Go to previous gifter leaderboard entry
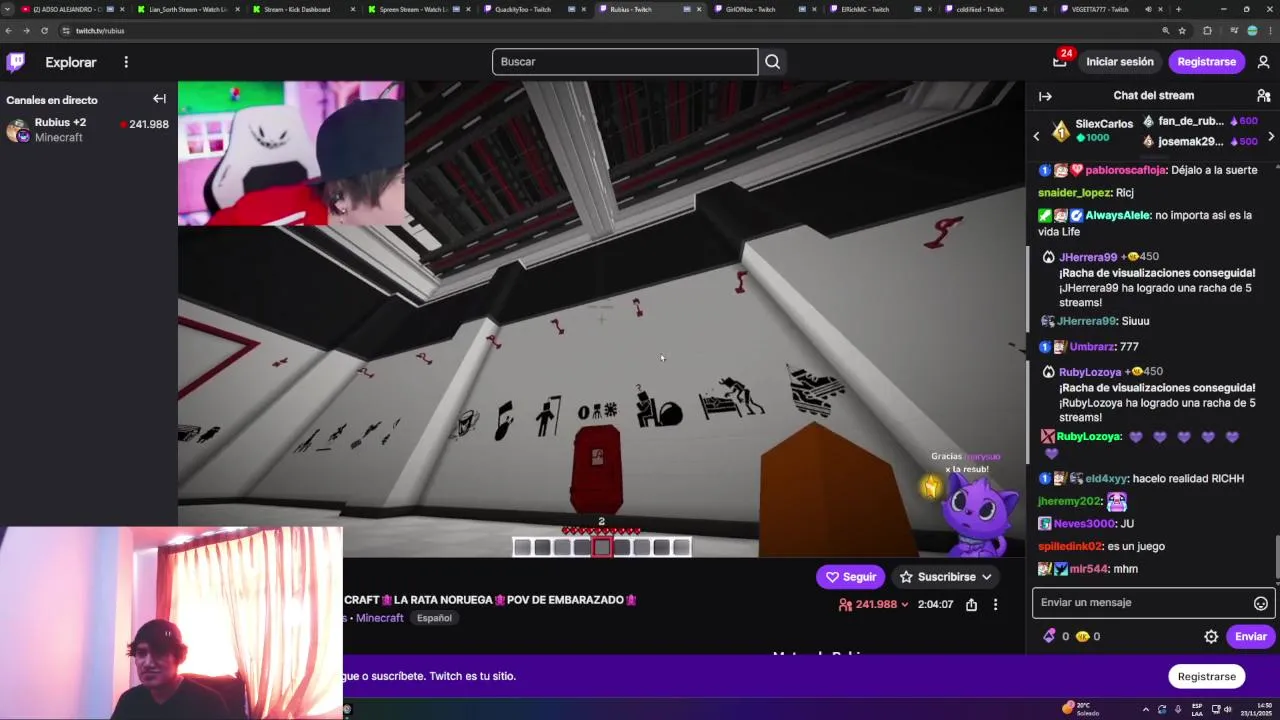This screenshot has width=1280, height=720. coord(1036,135)
